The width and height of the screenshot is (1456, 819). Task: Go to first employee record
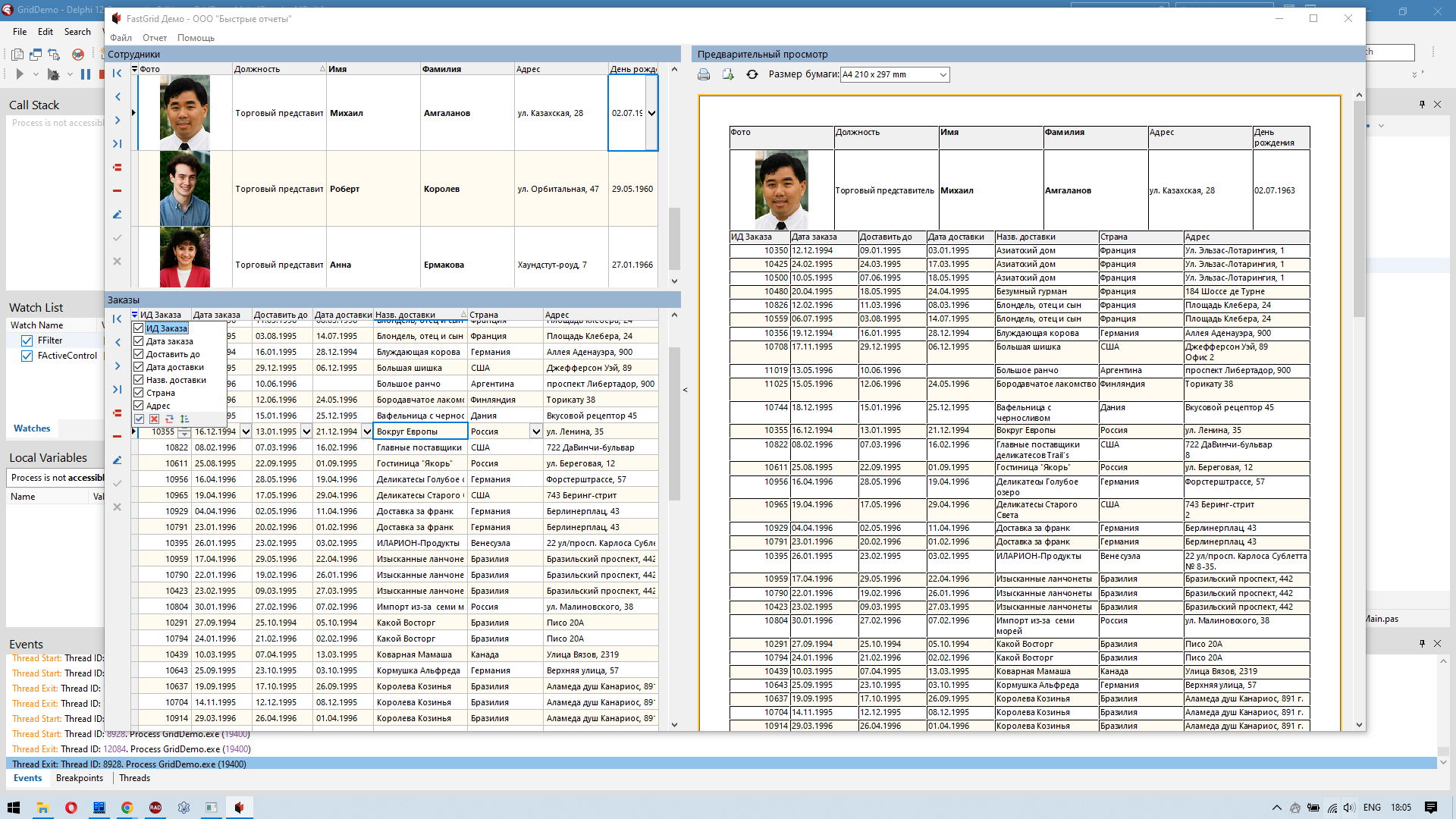(117, 74)
